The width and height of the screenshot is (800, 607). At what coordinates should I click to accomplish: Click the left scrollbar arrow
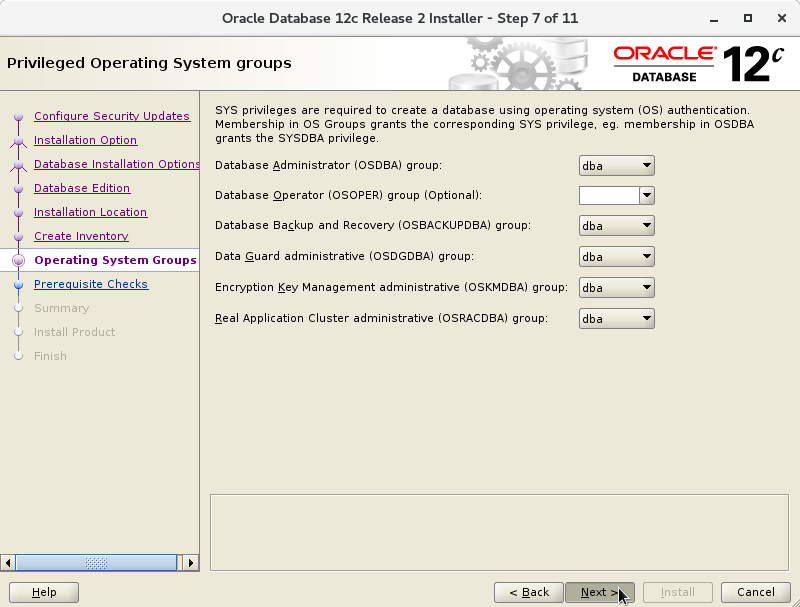[x=9, y=563]
